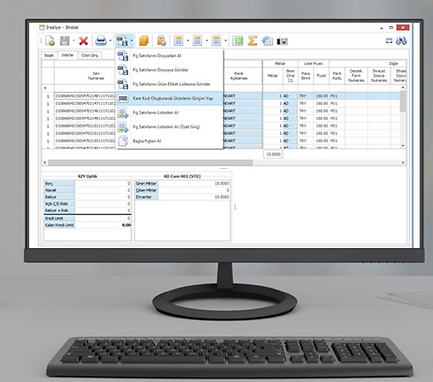Choose Kare Kod Oluşturarak Ürünlerin Girişini Yap

coord(169,98)
